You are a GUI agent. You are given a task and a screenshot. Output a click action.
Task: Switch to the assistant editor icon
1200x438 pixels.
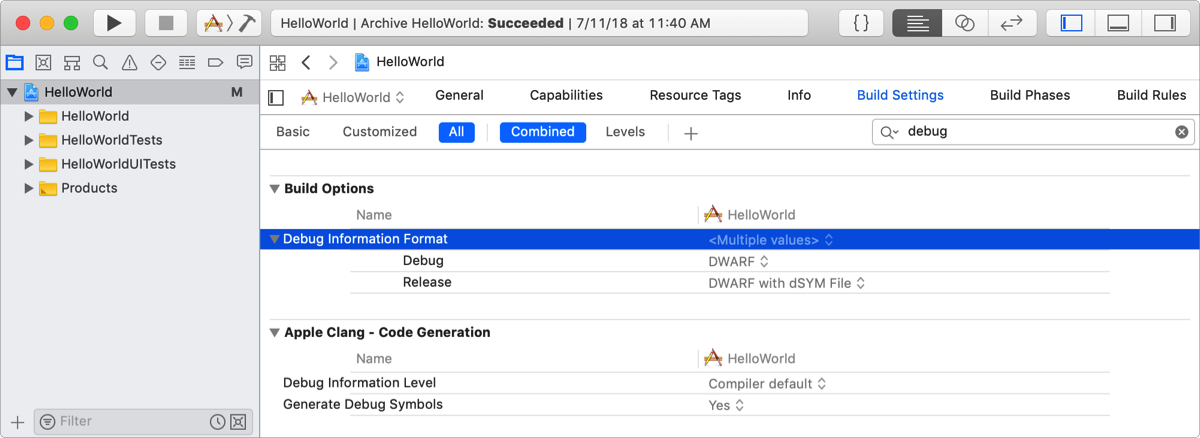[964, 23]
